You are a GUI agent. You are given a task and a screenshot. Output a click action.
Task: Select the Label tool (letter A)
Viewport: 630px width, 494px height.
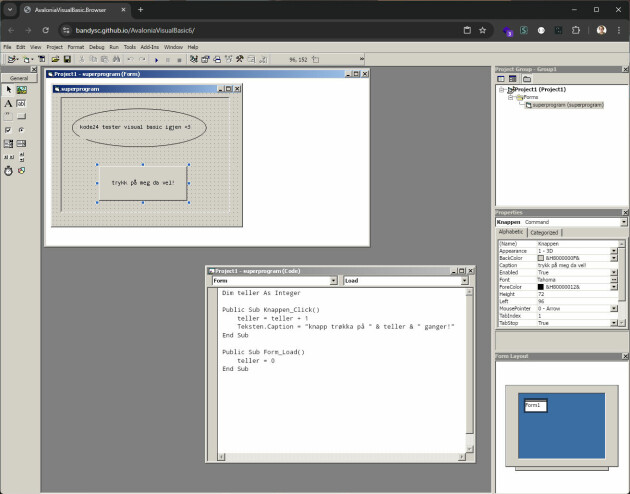click(8, 104)
